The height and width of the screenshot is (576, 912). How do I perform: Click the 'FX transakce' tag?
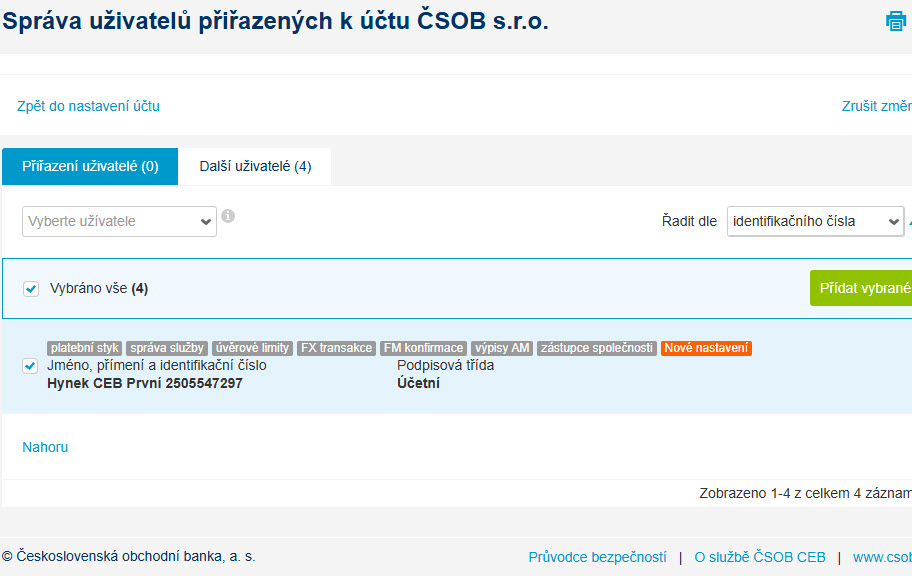click(336, 348)
